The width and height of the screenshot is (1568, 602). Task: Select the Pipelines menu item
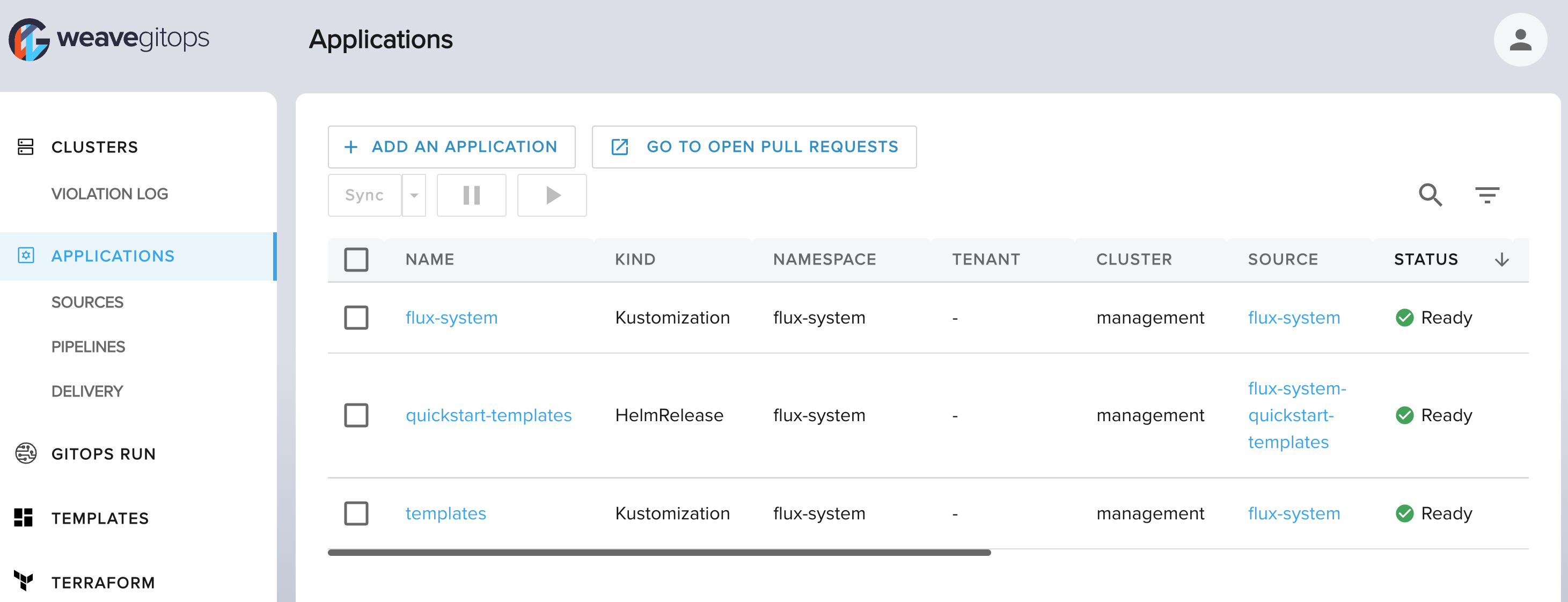[x=87, y=346]
